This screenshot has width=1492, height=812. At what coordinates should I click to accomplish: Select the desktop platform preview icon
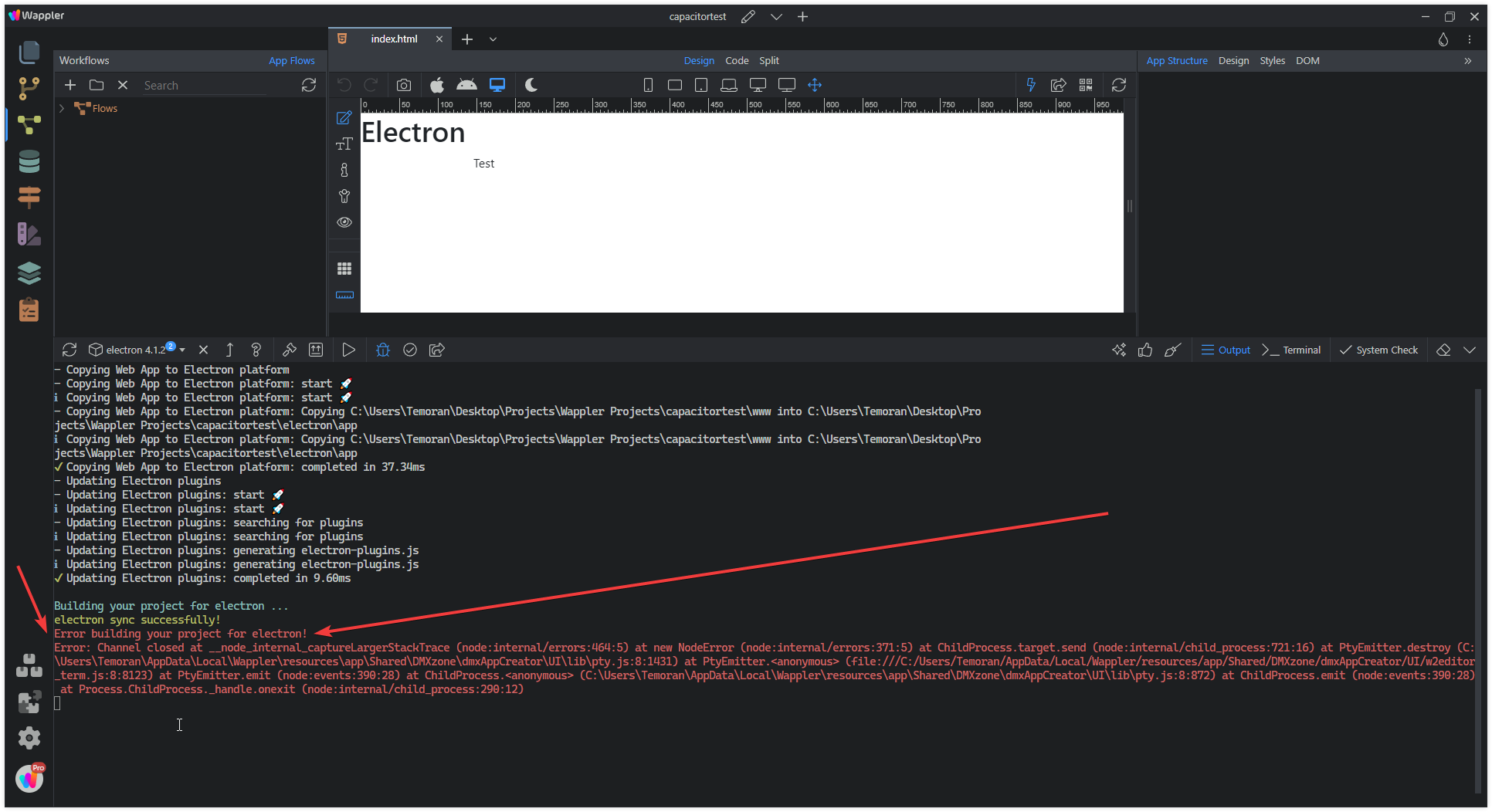point(497,85)
